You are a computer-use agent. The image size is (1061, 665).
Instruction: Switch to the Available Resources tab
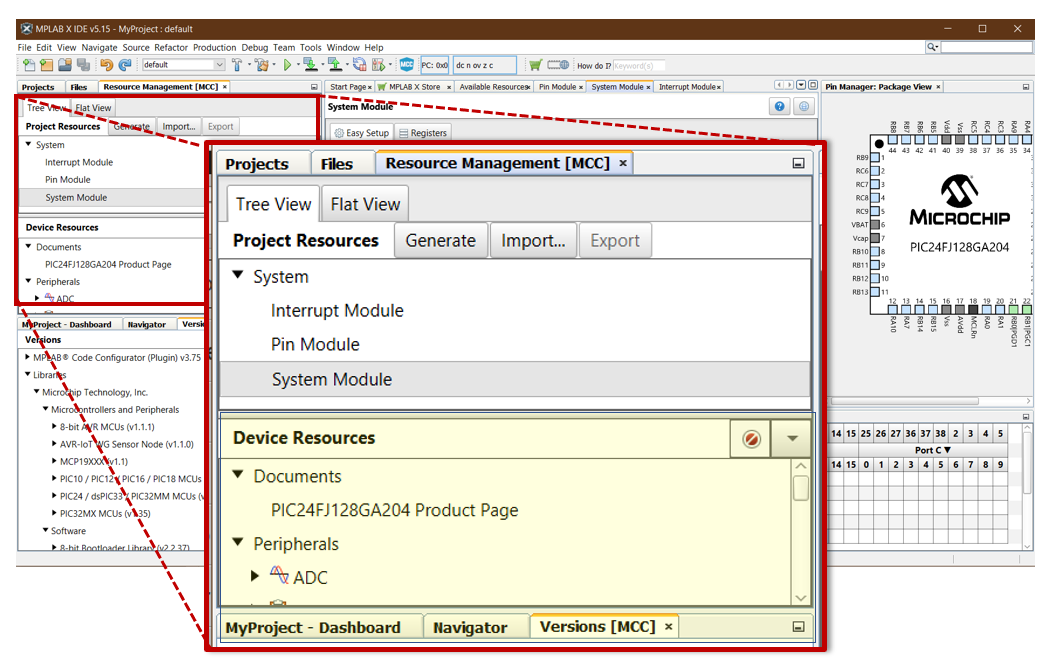[492, 87]
